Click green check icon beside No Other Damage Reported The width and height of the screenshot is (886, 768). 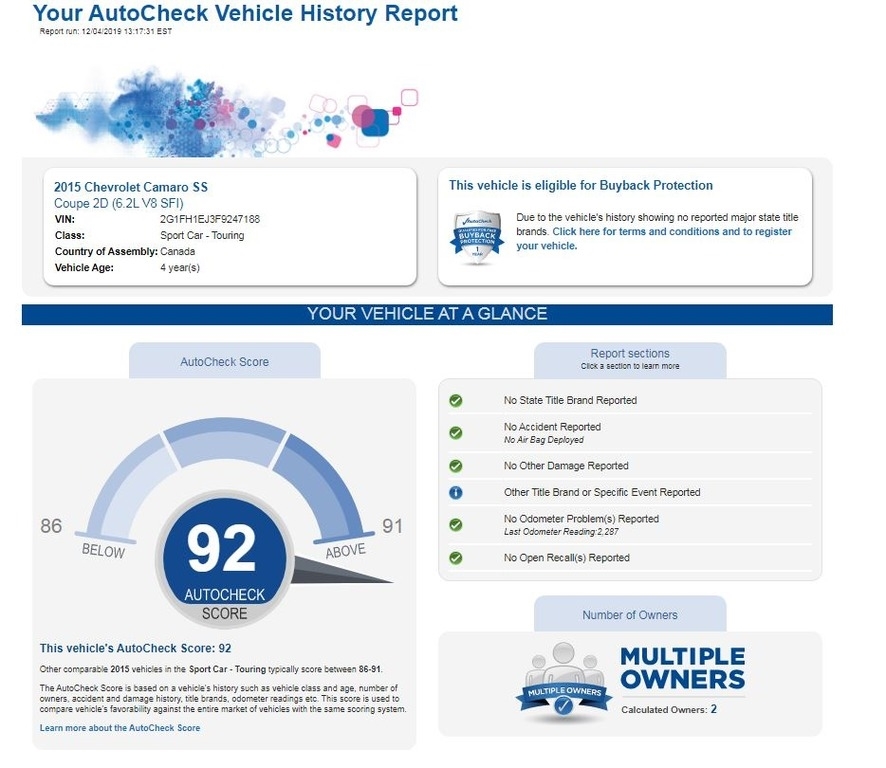click(x=456, y=466)
